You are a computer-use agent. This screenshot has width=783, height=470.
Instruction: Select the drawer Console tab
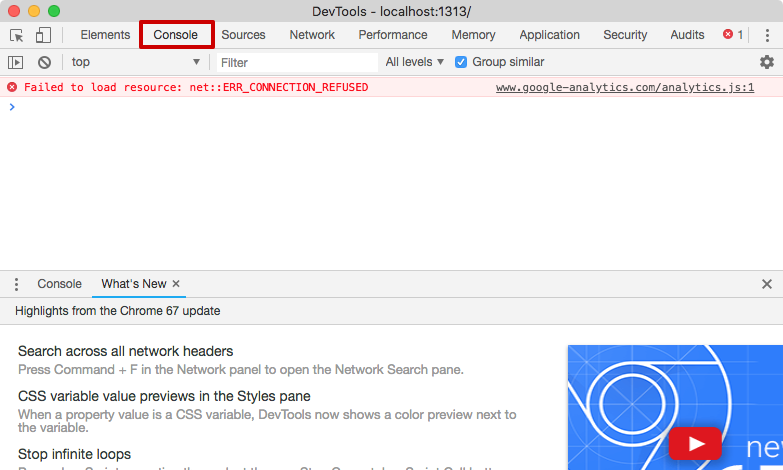tap(59, 284)
